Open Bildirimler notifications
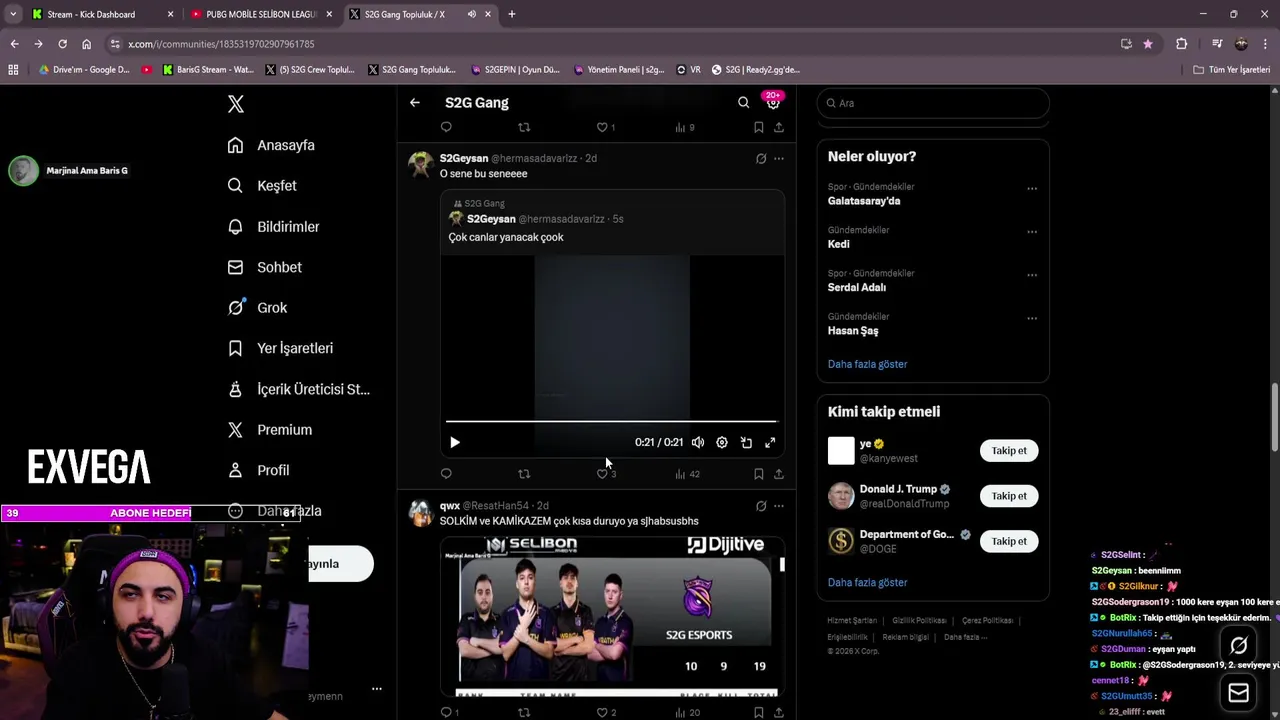 coord(274,227)
